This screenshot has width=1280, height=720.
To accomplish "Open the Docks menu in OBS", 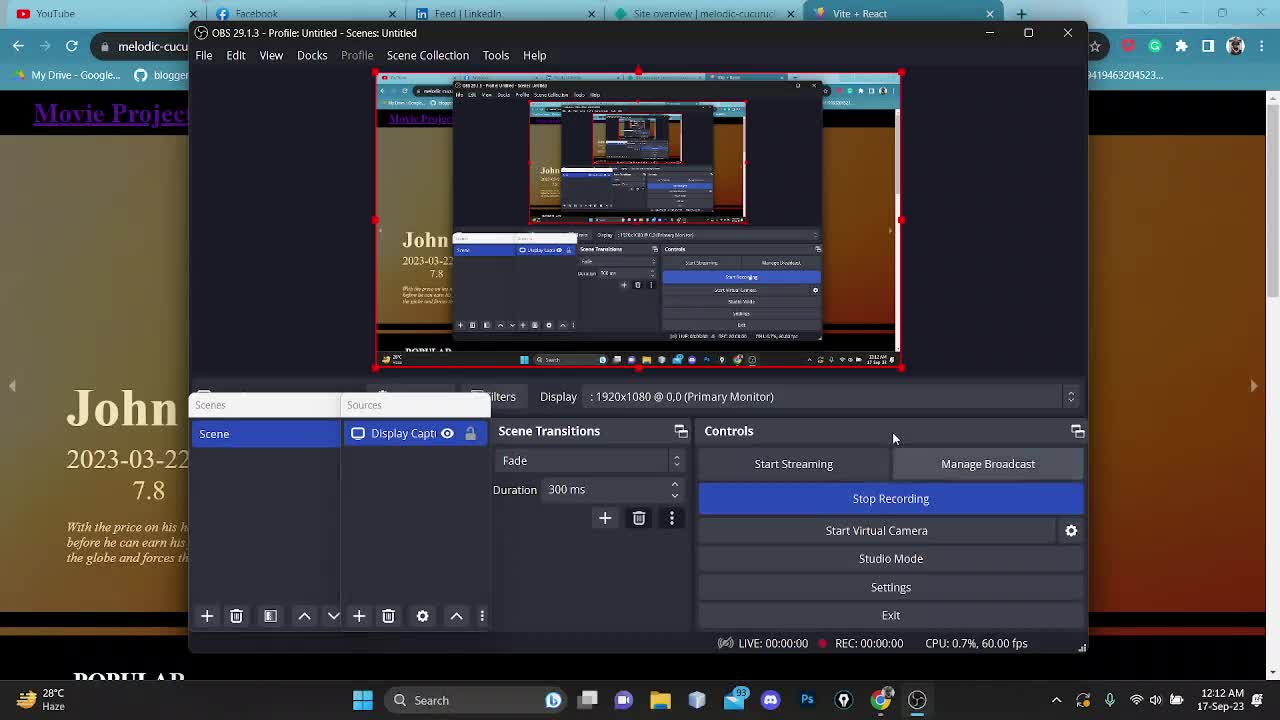I will pos(312,55).
